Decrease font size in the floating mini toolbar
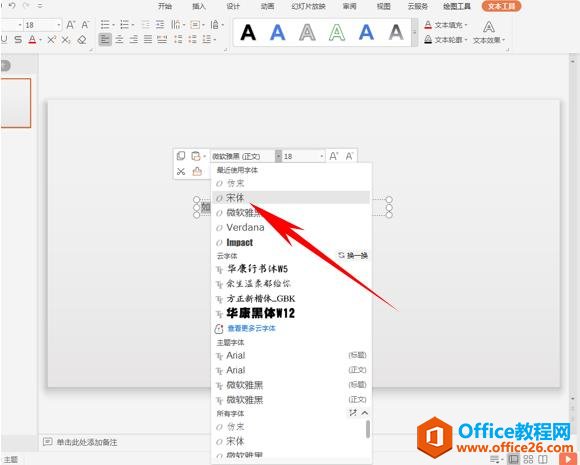Screen dimensions: 580x465 (x=349, y=156)
